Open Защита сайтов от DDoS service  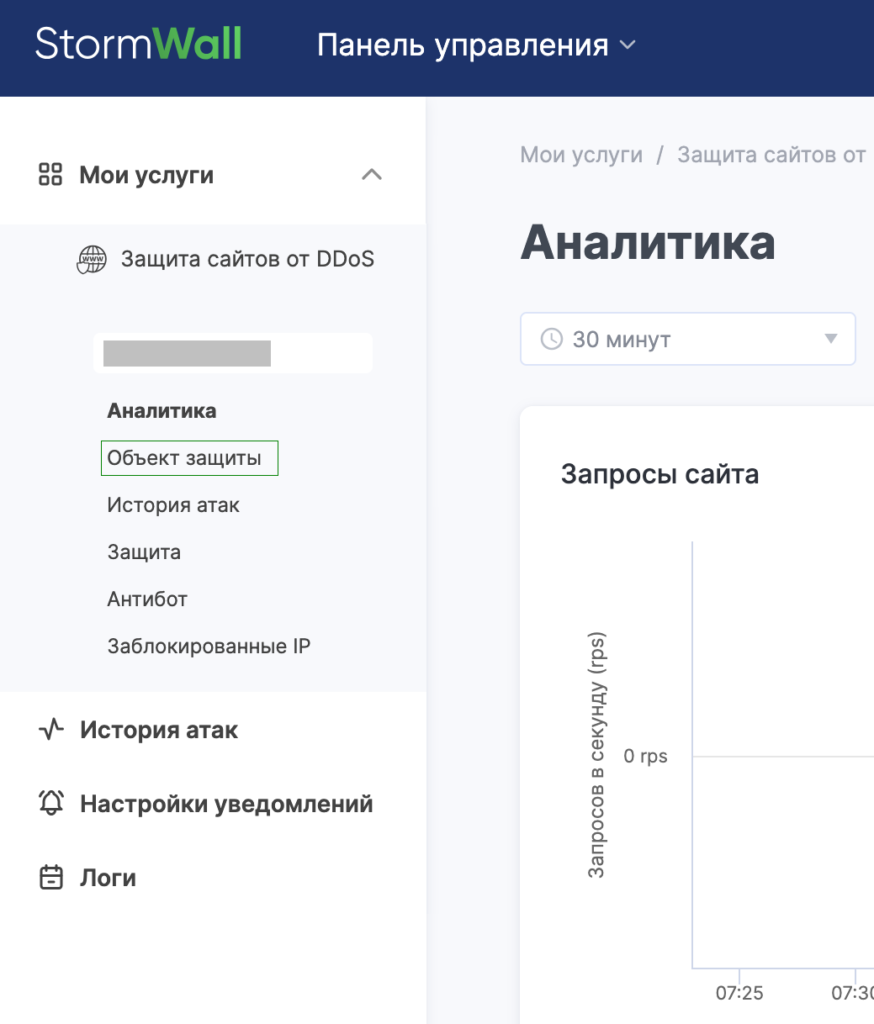tap(248, 259)
